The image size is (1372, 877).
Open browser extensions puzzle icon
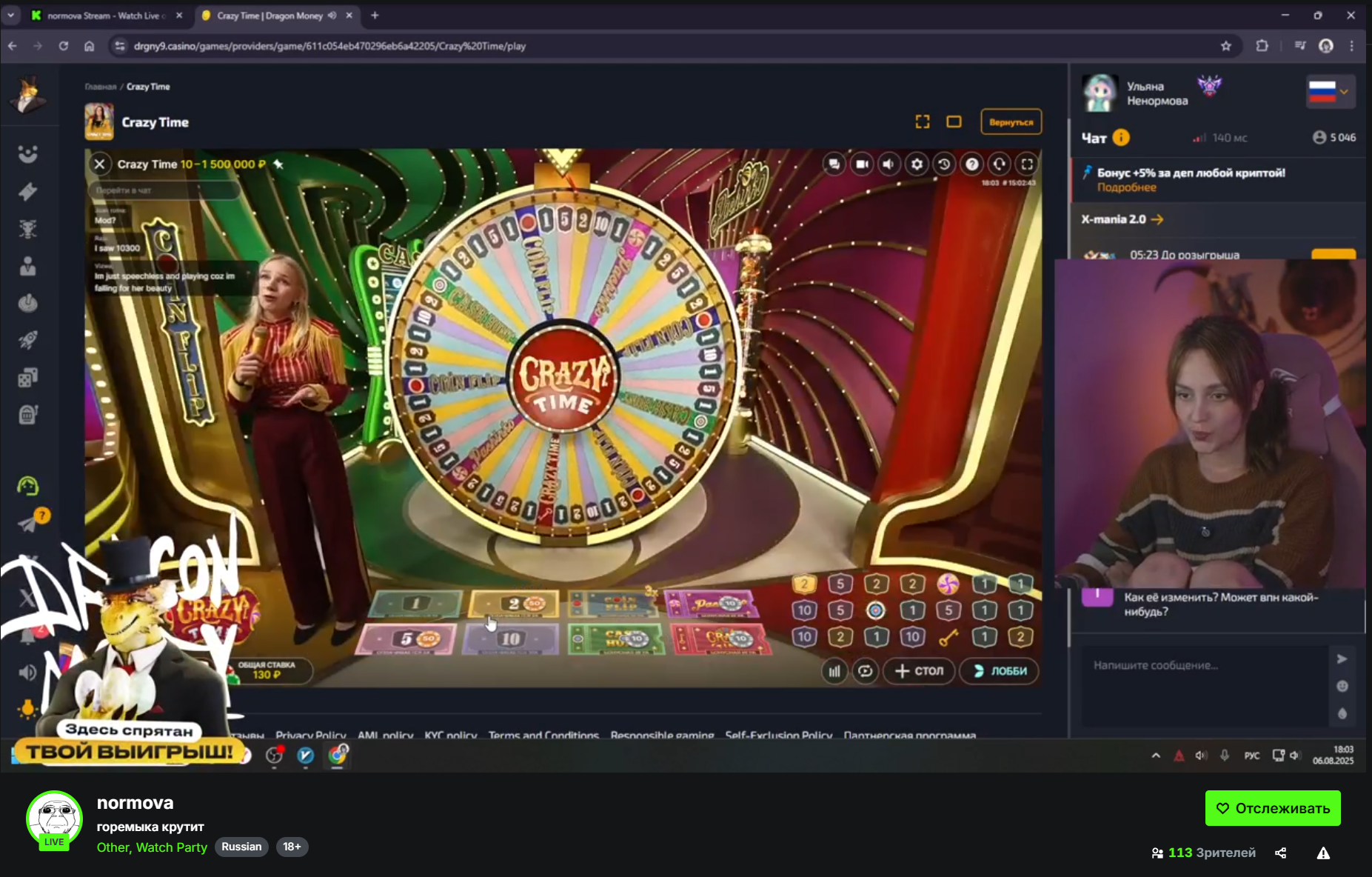click(1262, 46)
